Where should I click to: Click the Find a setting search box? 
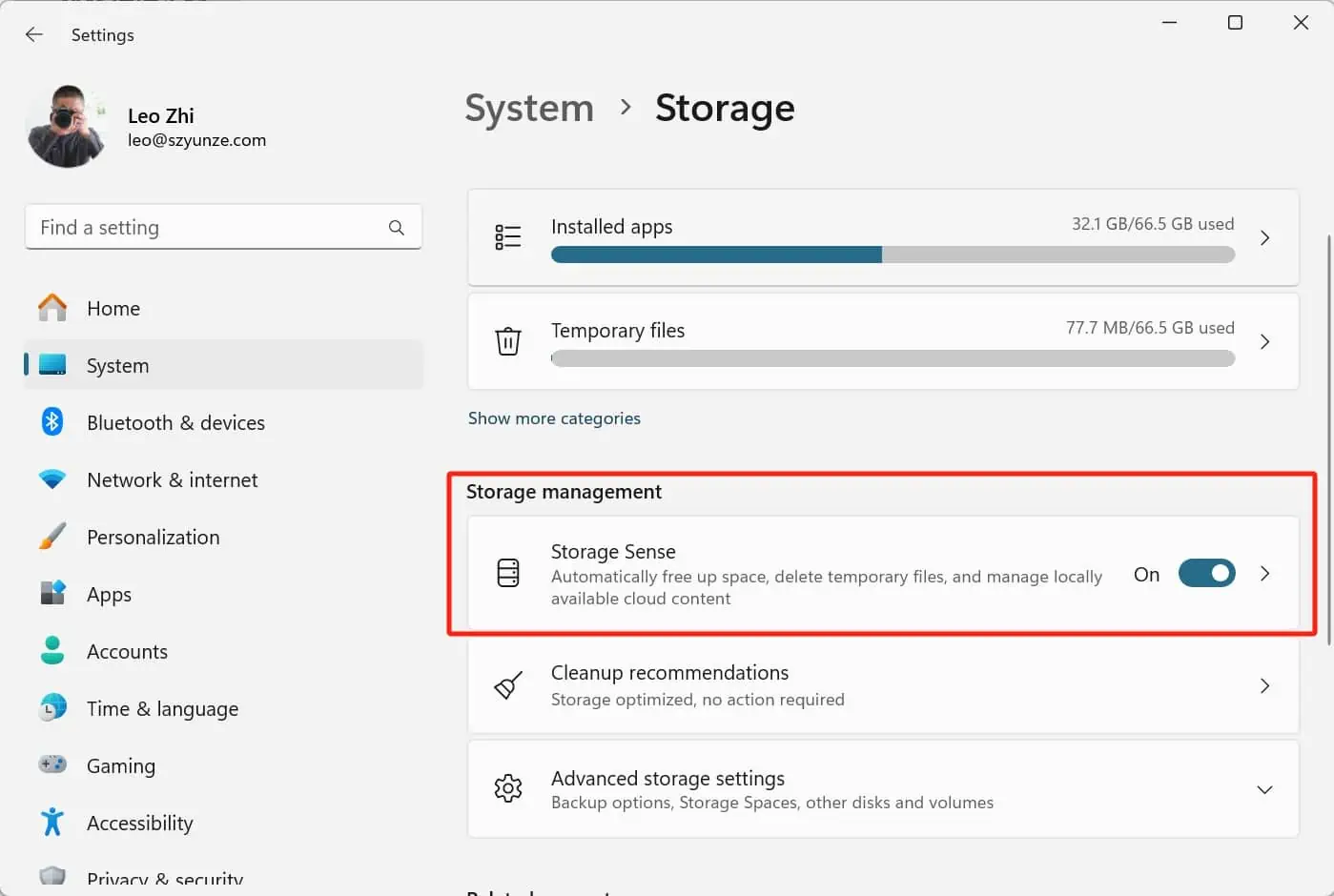click(x=205, y=228)
